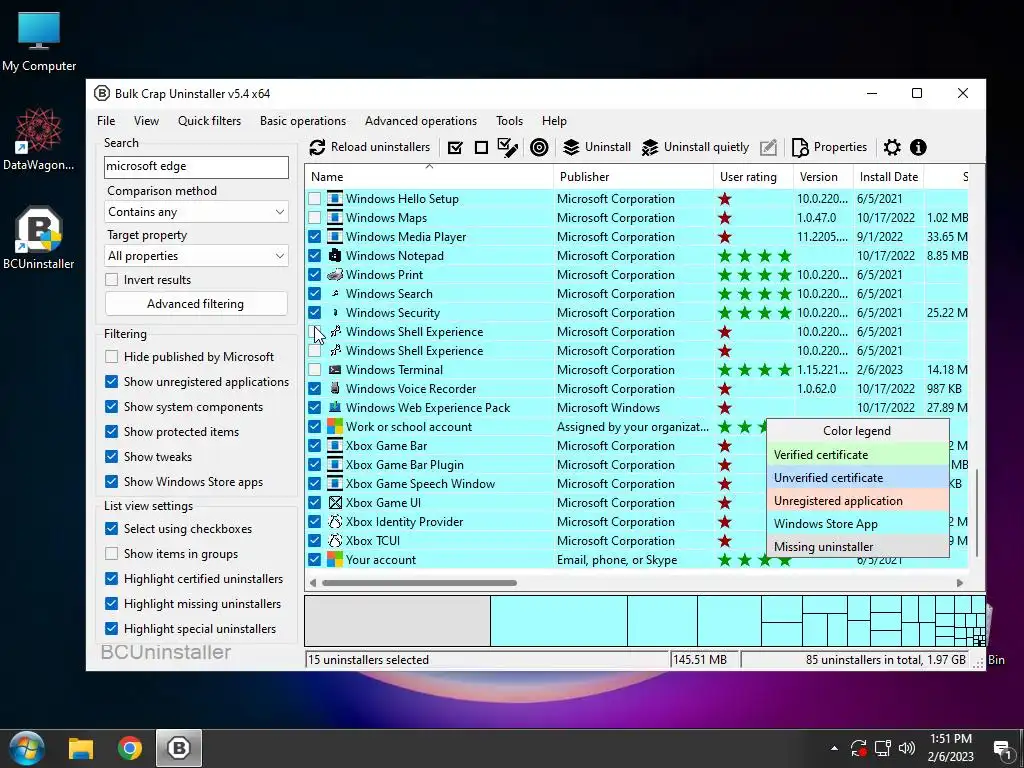Open the Target property dropdown
The width and height of the screenshot is (1024, 768).
point(196,256)
